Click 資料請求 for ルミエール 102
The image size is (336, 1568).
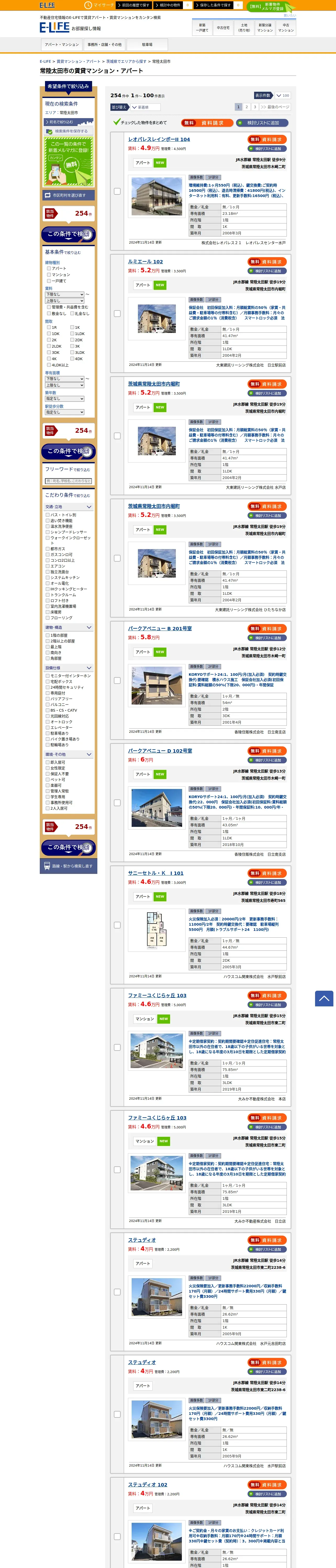268,262
